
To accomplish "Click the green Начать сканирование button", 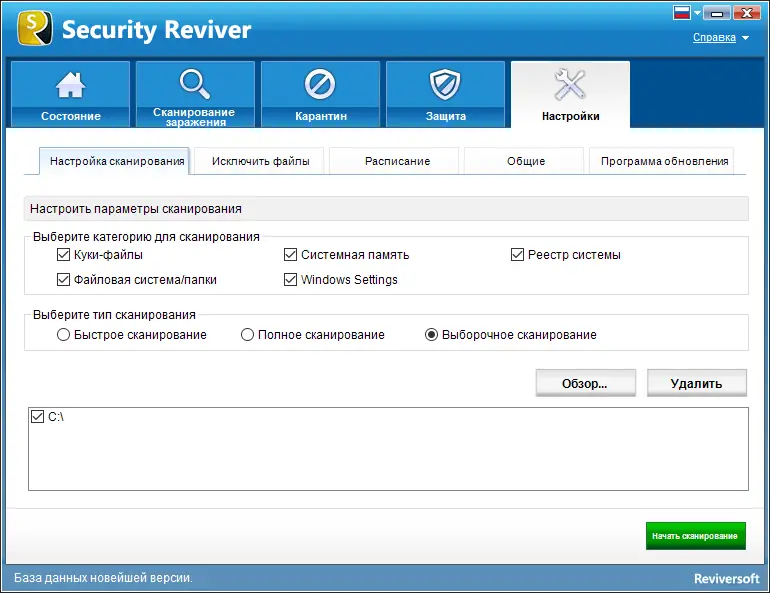I will point(696,536).
